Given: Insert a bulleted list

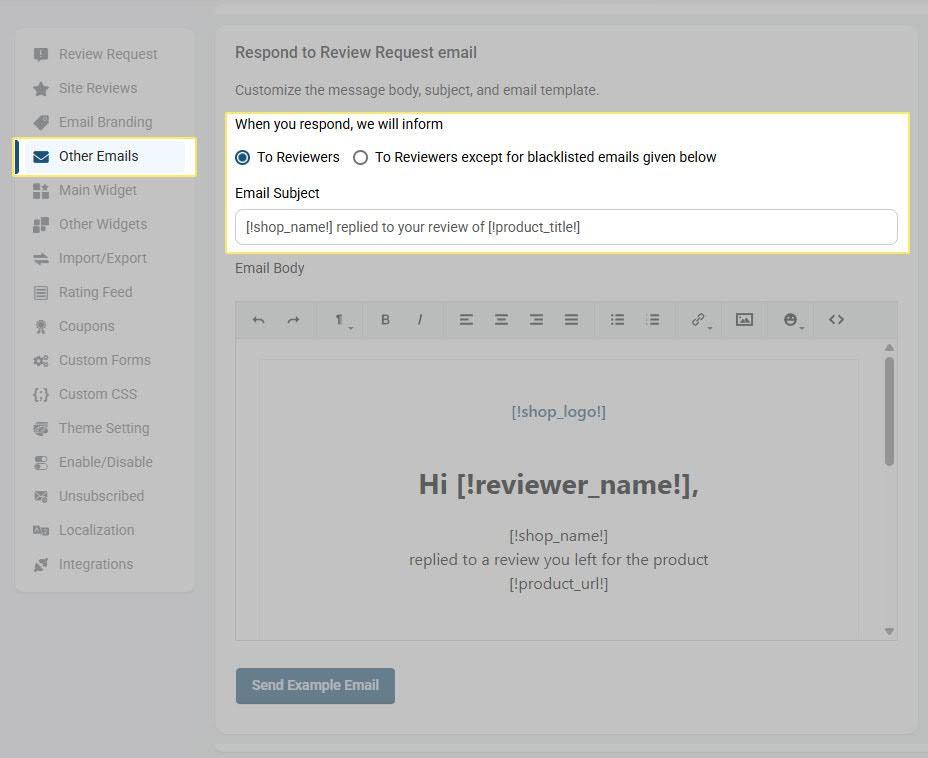Looking at the screenshot, I should tap(617, 319).
